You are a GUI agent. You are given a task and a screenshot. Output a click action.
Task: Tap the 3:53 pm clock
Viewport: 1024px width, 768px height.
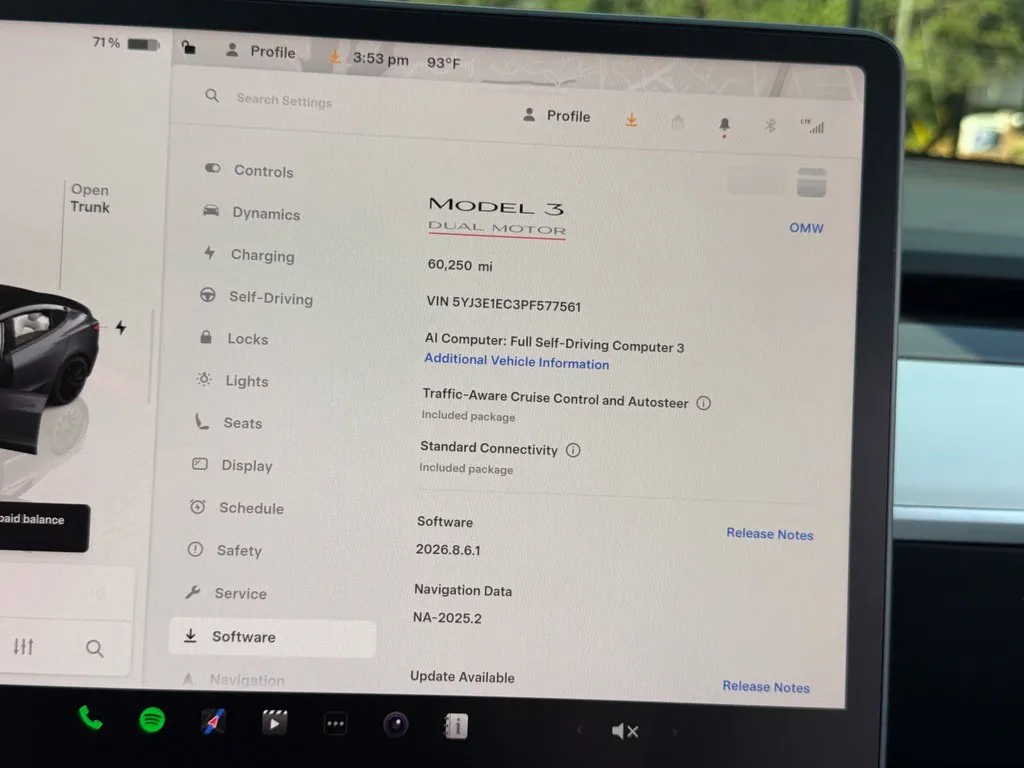point(381,59)
